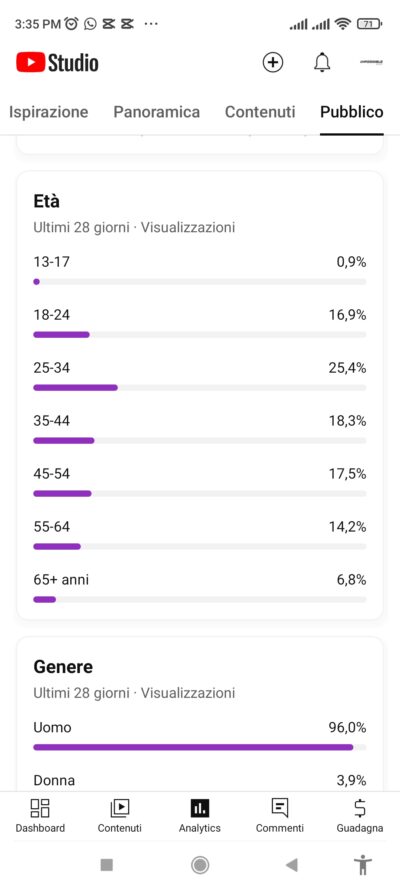Tap the 65+ anni age row
Screen dimensions: 400x889
tap(199, 589)
